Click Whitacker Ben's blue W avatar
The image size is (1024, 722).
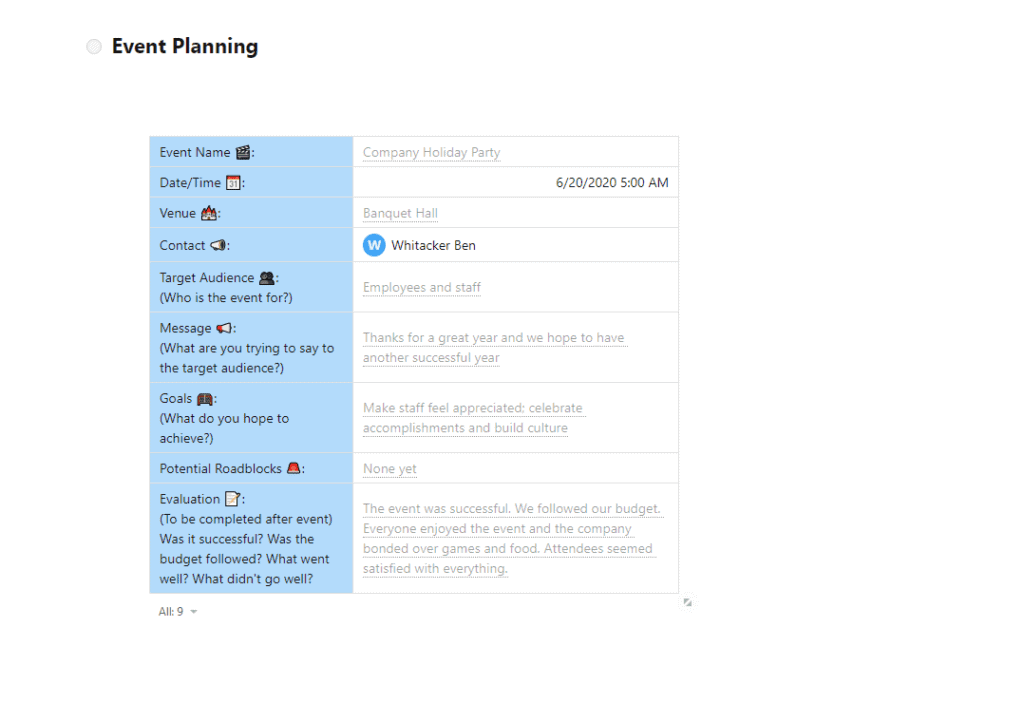[374, 245]
